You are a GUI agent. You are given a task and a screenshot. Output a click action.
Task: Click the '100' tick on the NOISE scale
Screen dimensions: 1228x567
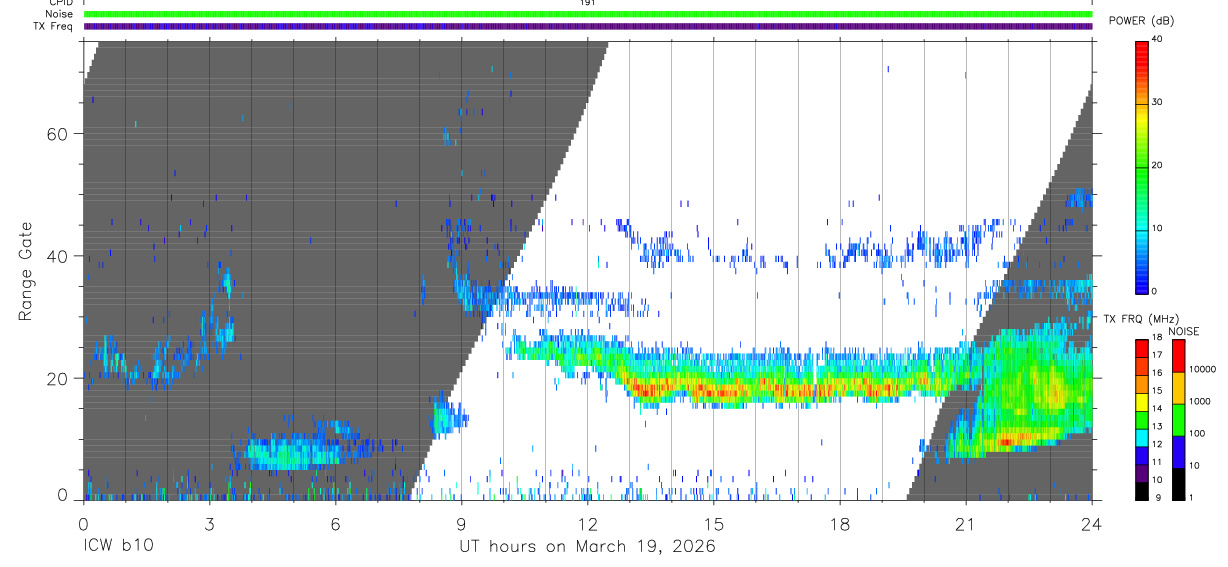click(x=1196, y=433)
